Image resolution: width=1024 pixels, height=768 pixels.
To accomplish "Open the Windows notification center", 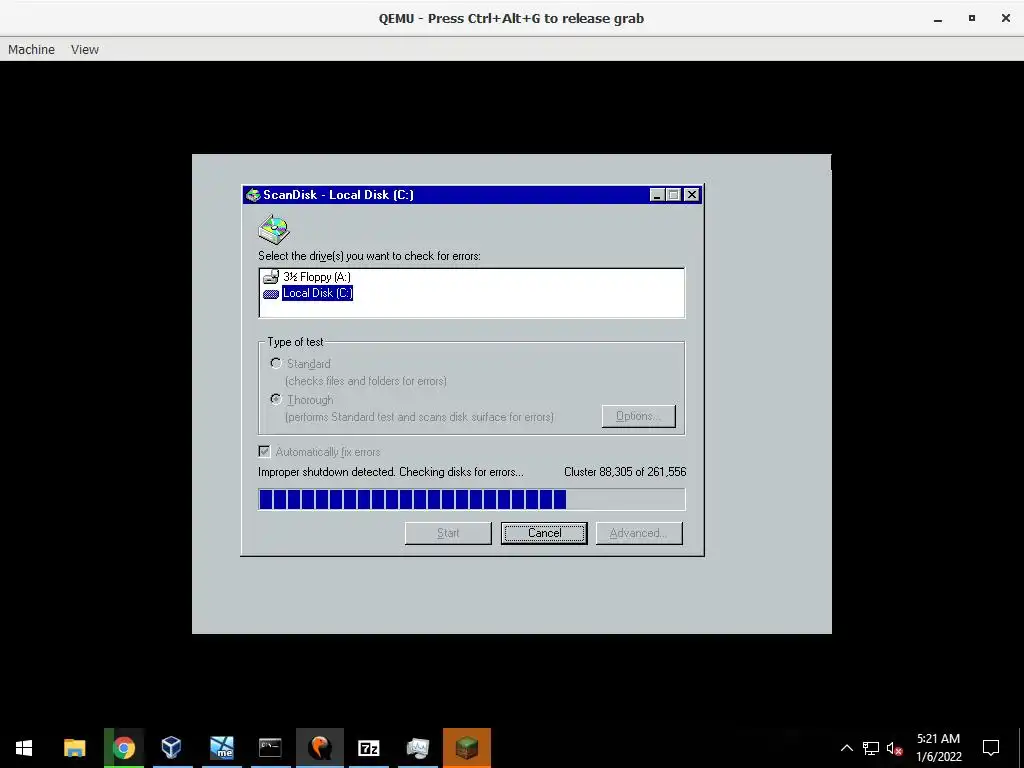I will pyautogui.click(x=991, y=748).
